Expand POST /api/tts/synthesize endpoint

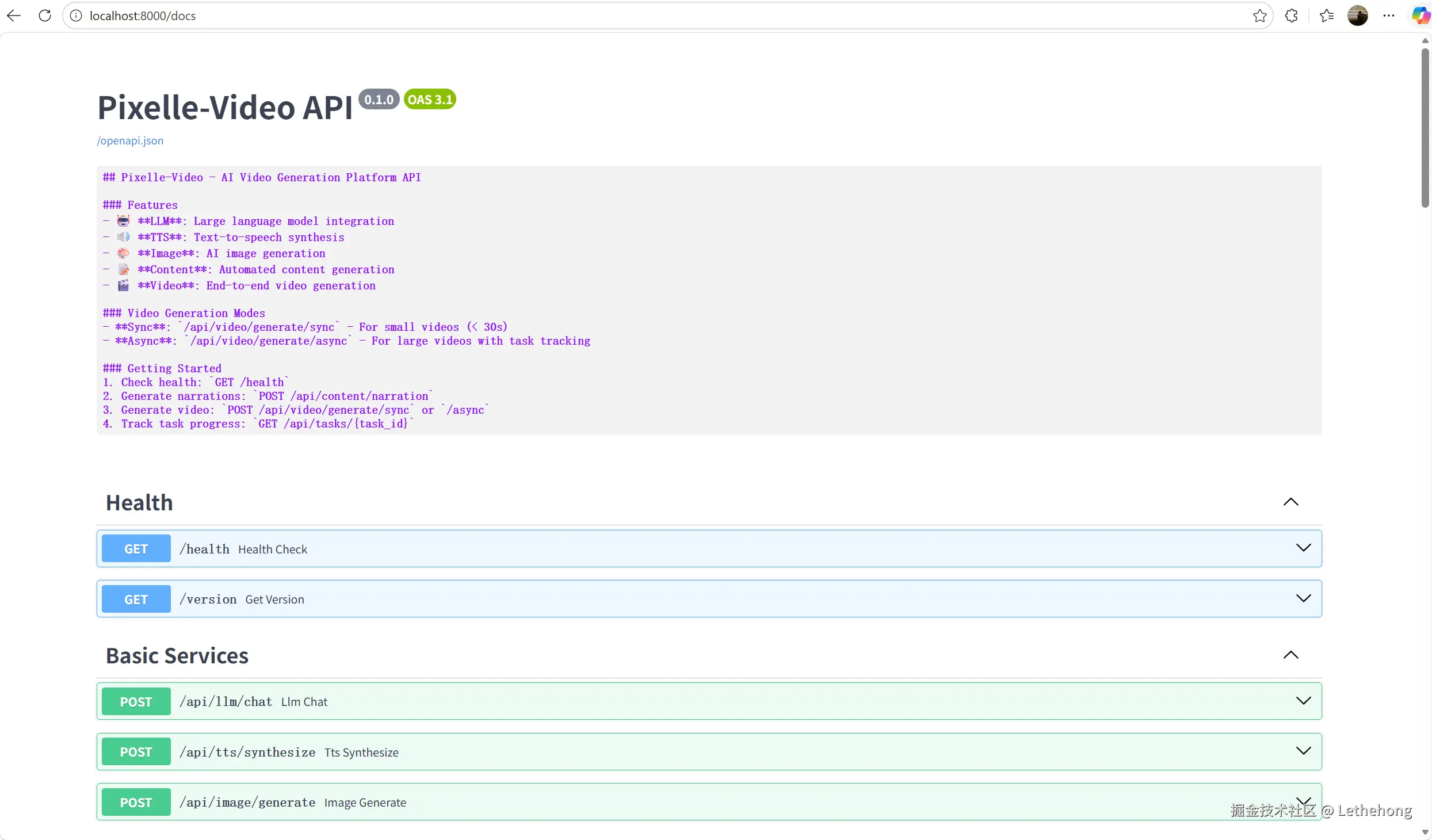tap(1303, 751)
